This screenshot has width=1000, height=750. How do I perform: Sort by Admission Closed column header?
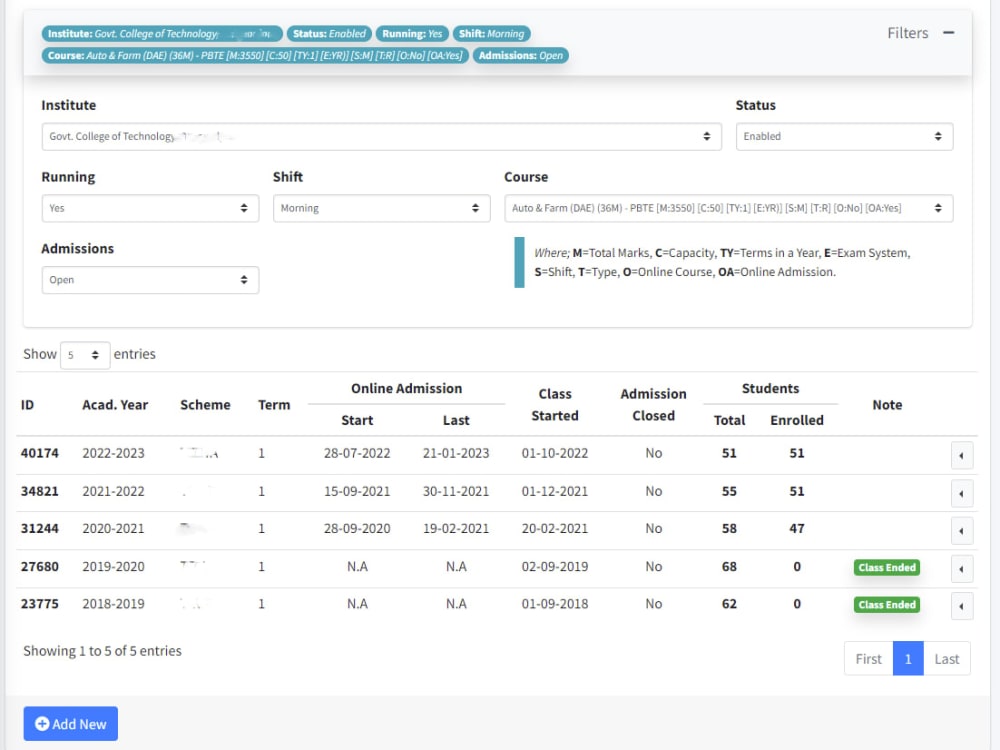point(654,405)
